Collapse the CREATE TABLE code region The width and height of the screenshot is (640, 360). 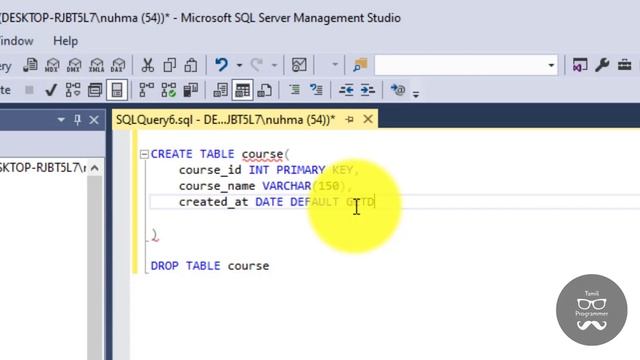pyautogui.click(x=144, y=154)
